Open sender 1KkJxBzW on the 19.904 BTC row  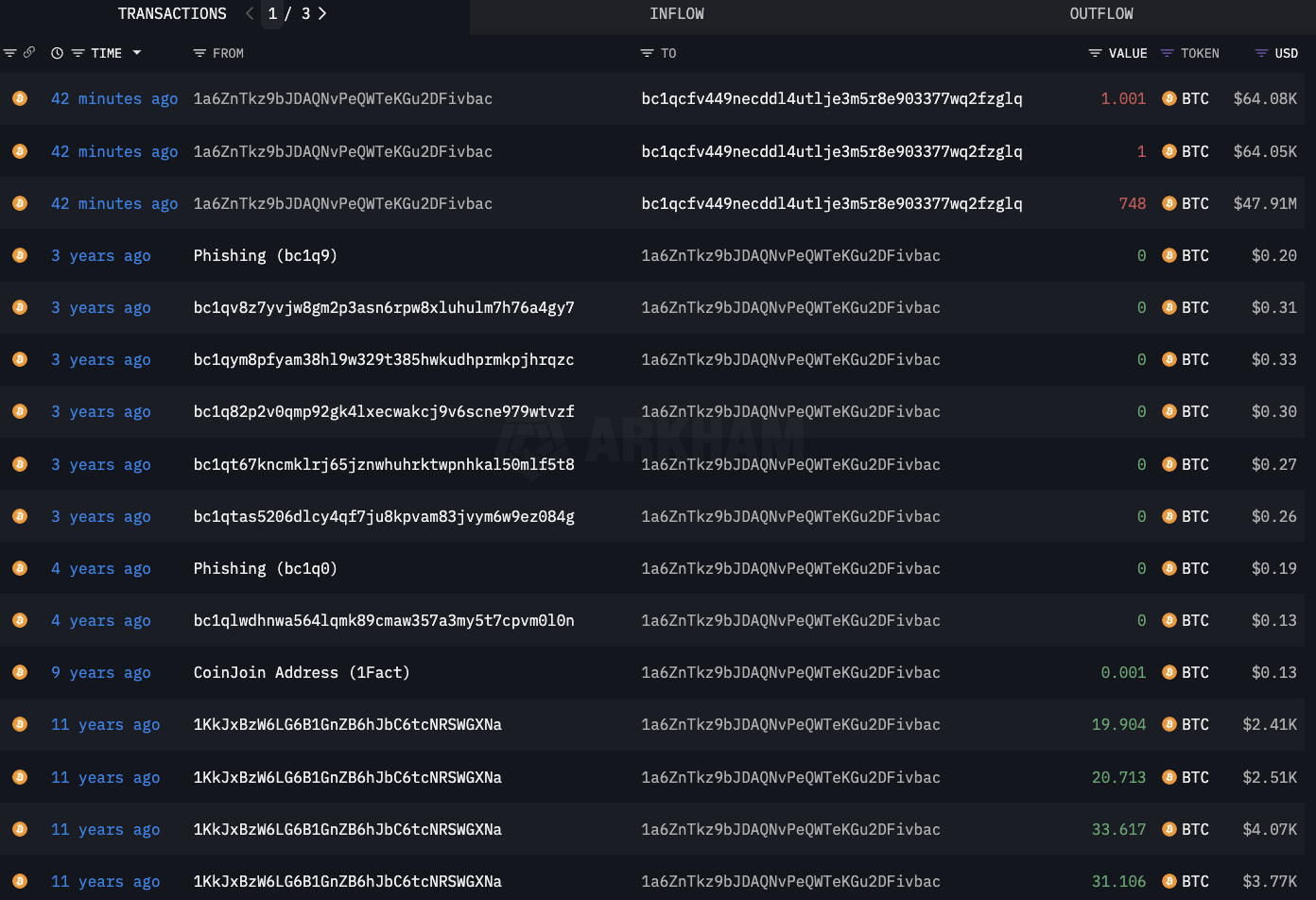[348, 724]
